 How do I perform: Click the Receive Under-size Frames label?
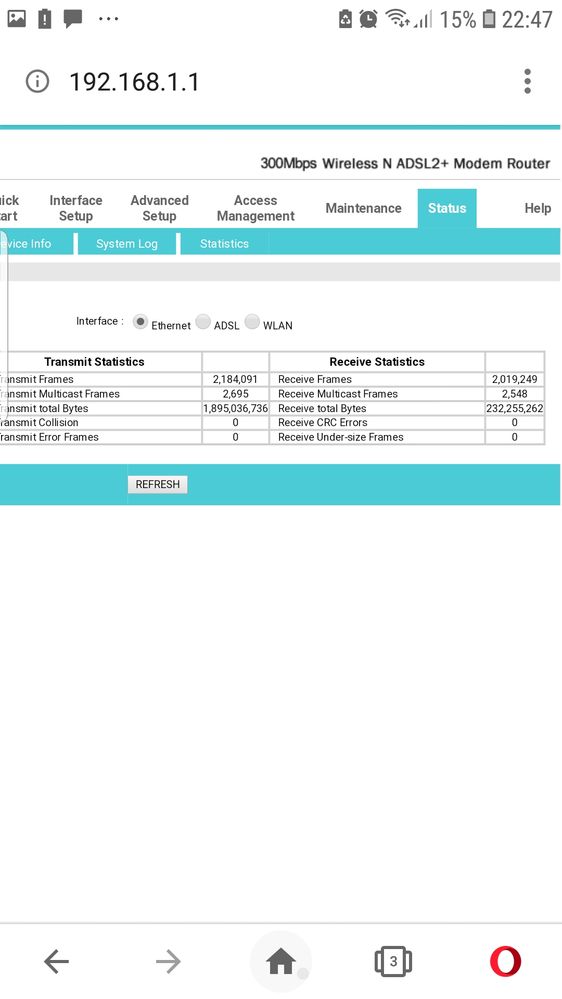pyautogui.click(x=340, y=437)
